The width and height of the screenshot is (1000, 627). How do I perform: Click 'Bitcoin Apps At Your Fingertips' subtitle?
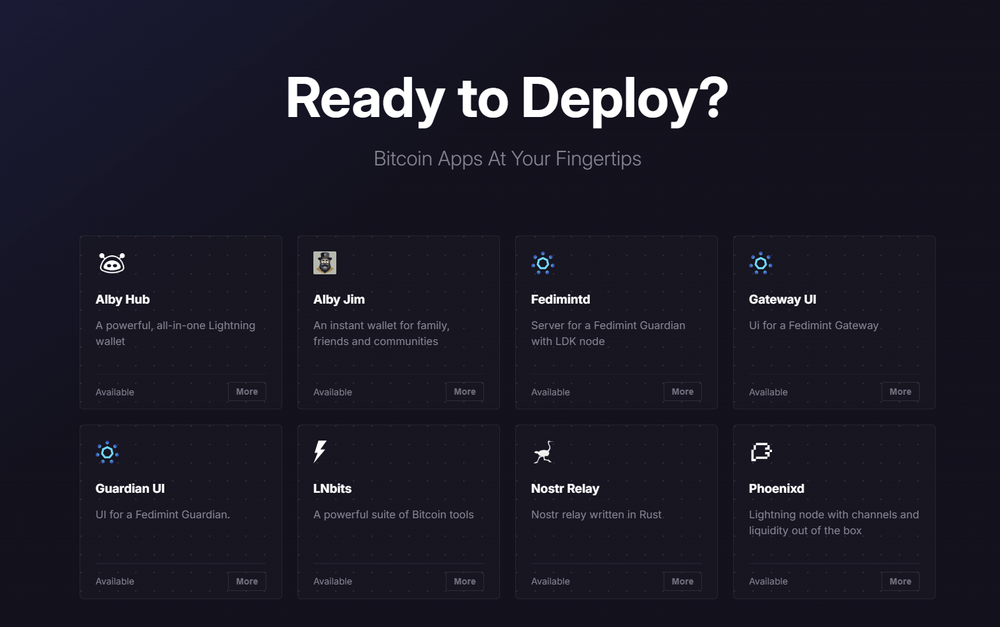(x=508, y=158)
